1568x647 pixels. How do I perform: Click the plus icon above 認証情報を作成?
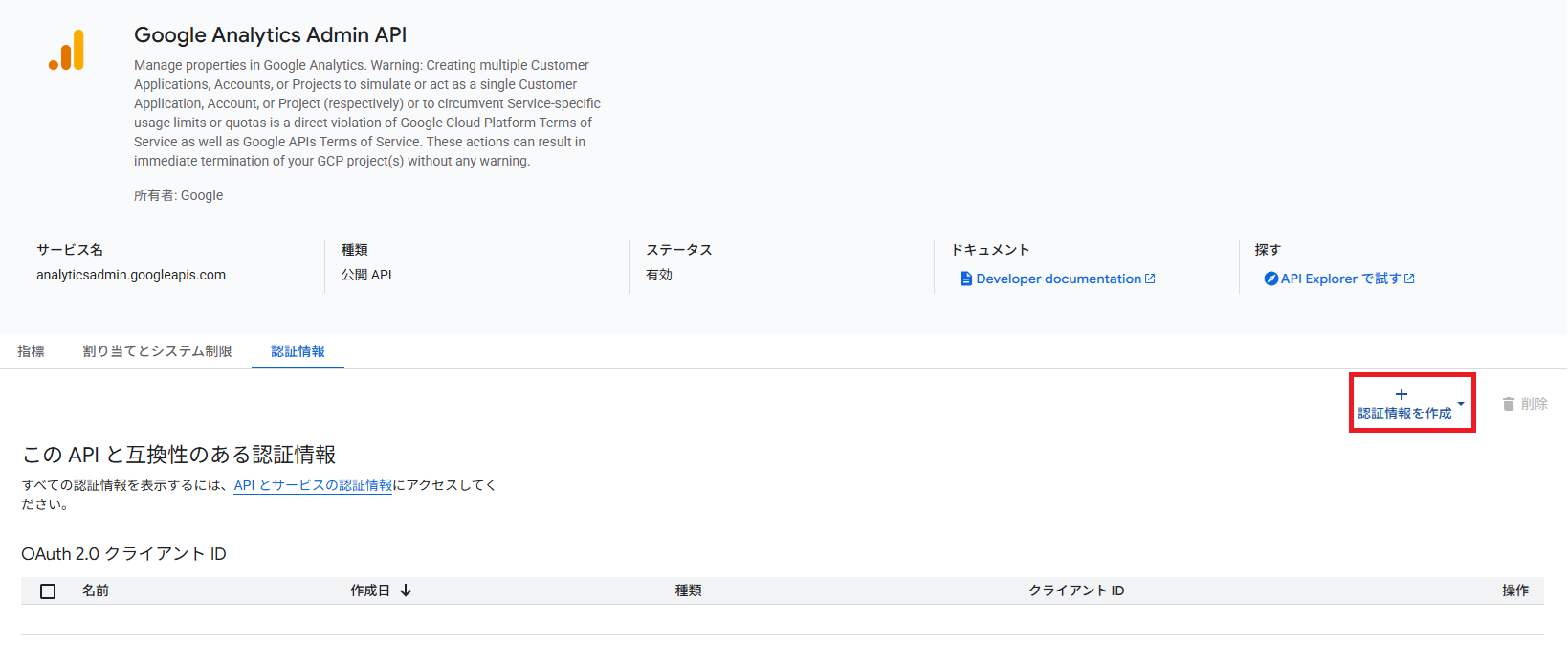point(1402,394)
